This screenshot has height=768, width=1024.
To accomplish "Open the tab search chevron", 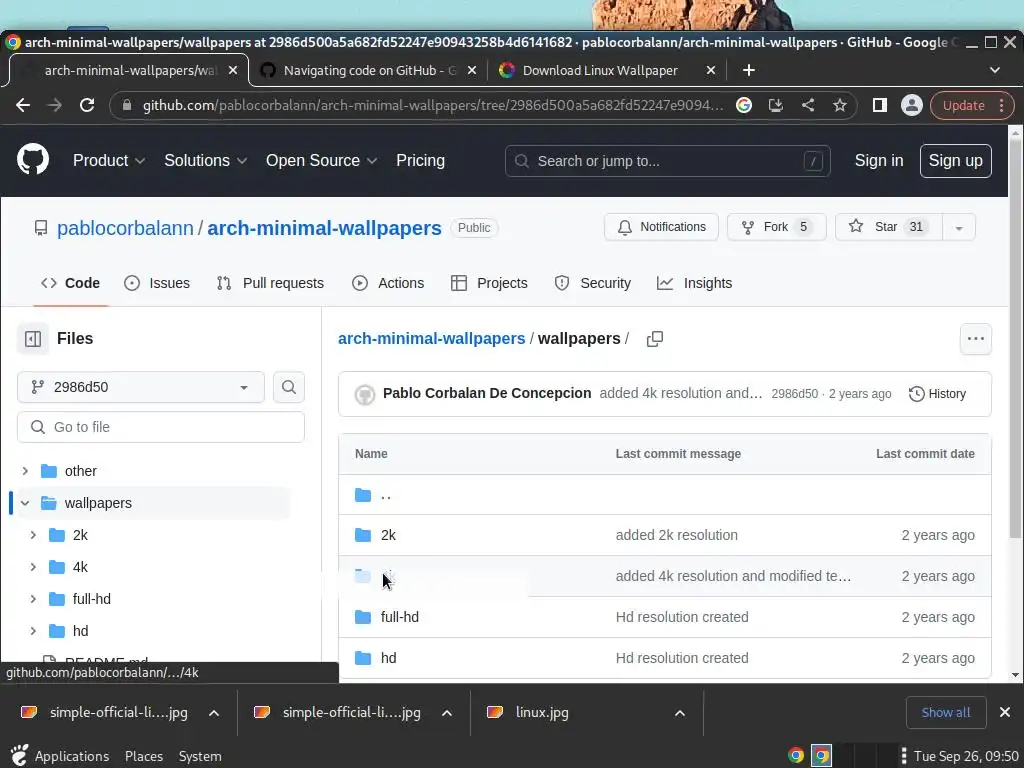I will [995, 70].
